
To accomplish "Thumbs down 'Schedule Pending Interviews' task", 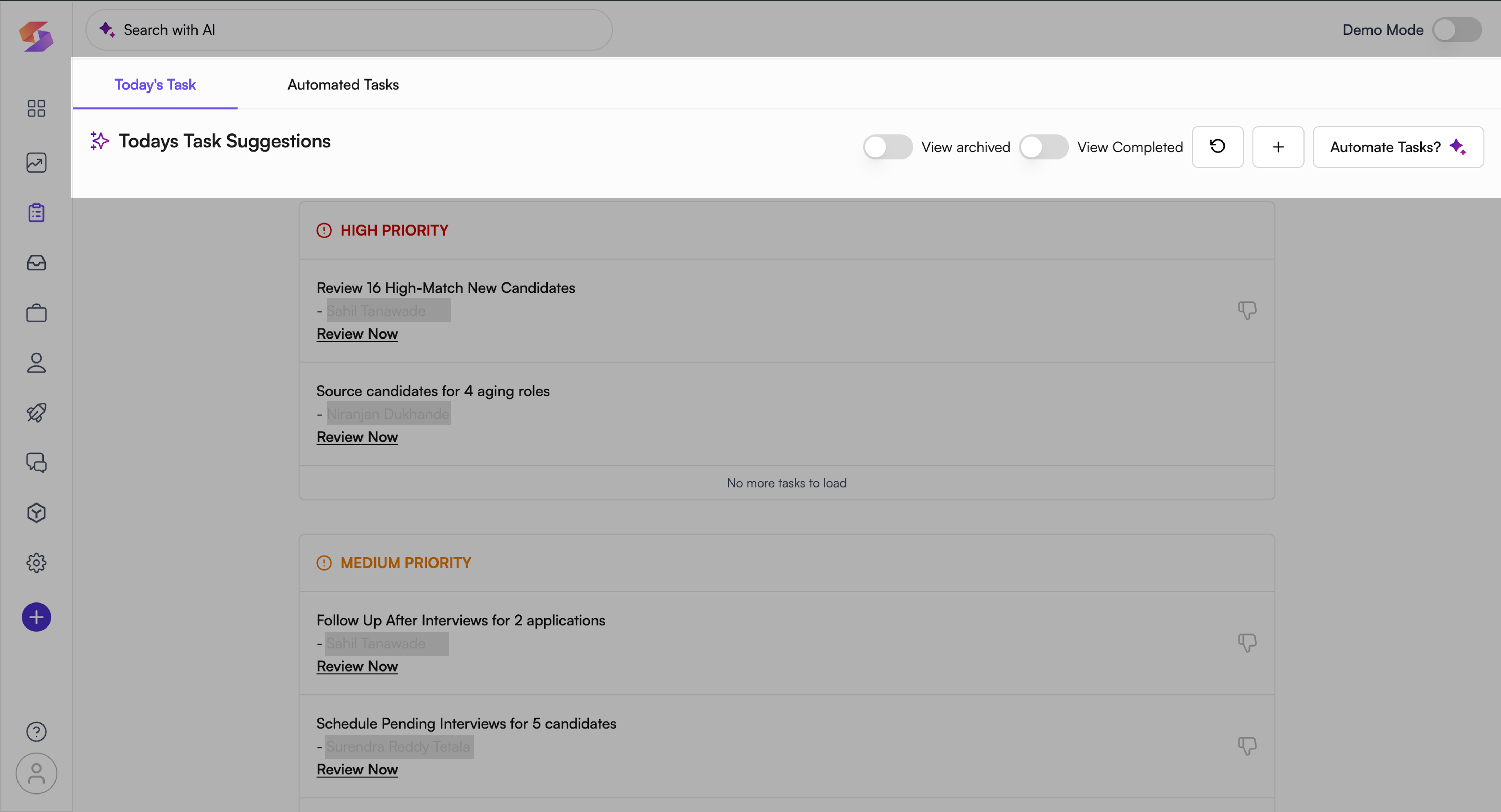I will [1247, 746].
